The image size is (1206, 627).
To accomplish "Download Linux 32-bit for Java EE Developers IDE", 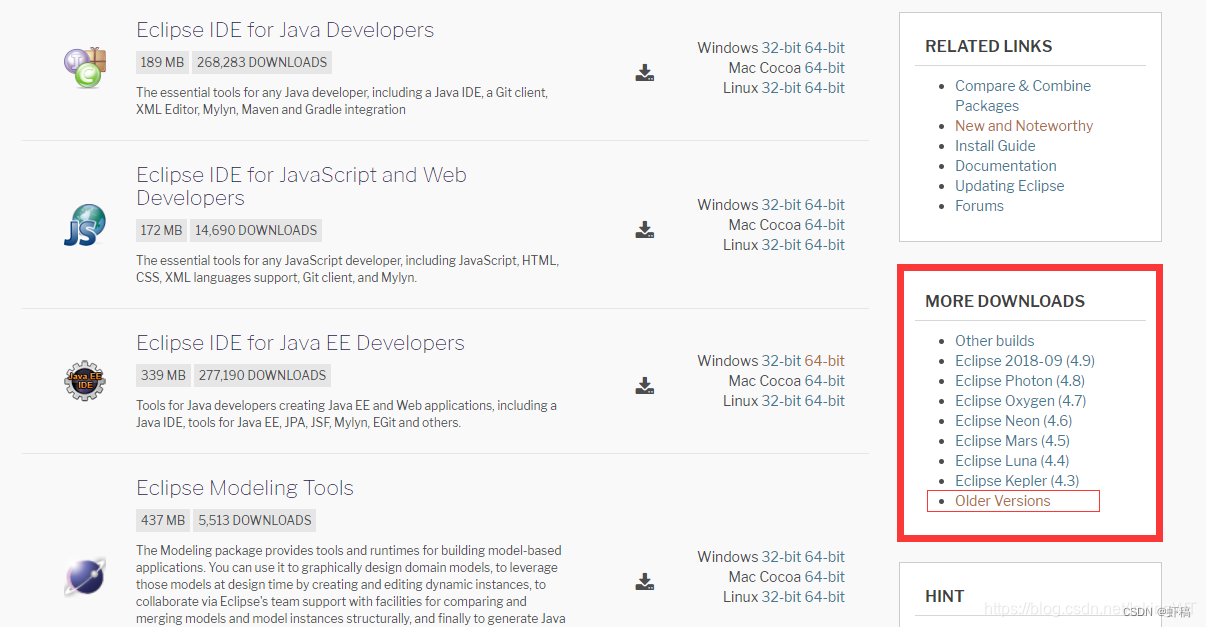I will coord(781,401).
